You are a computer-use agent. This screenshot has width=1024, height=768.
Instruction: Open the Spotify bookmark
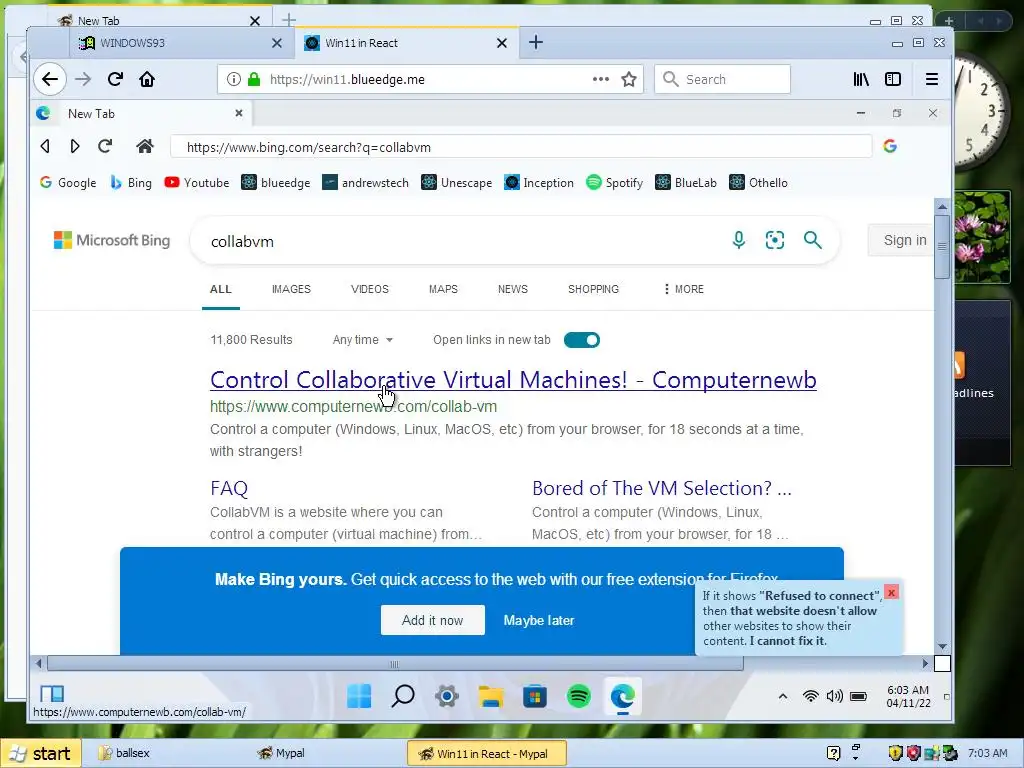click(614, 182)
